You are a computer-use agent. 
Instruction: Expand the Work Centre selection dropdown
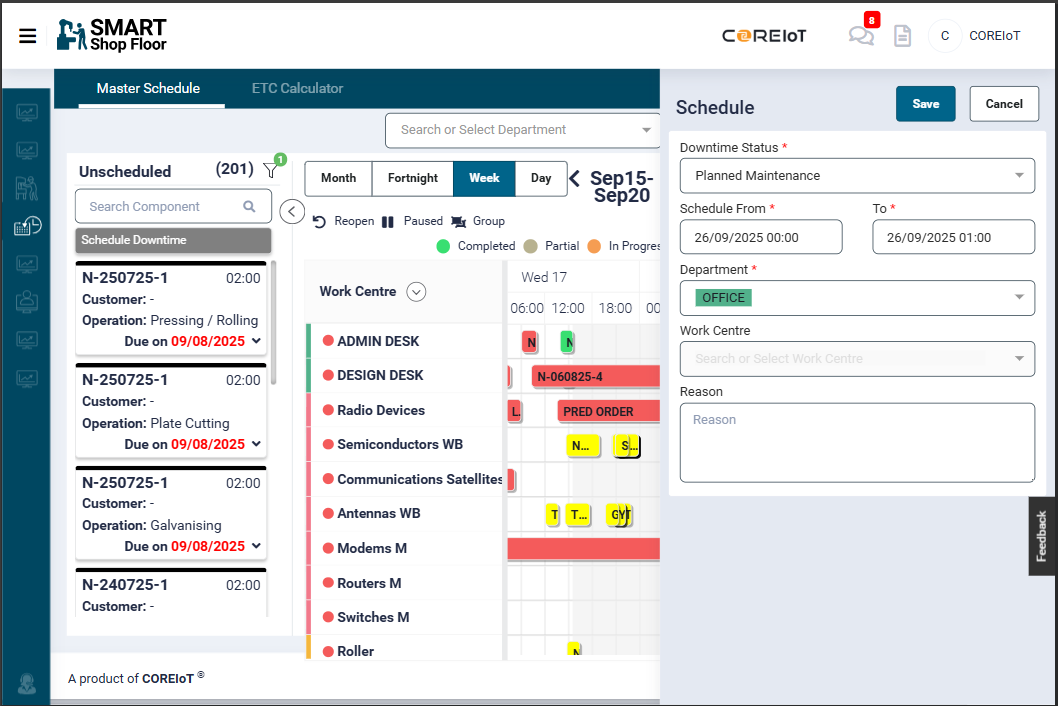[857, 359]
